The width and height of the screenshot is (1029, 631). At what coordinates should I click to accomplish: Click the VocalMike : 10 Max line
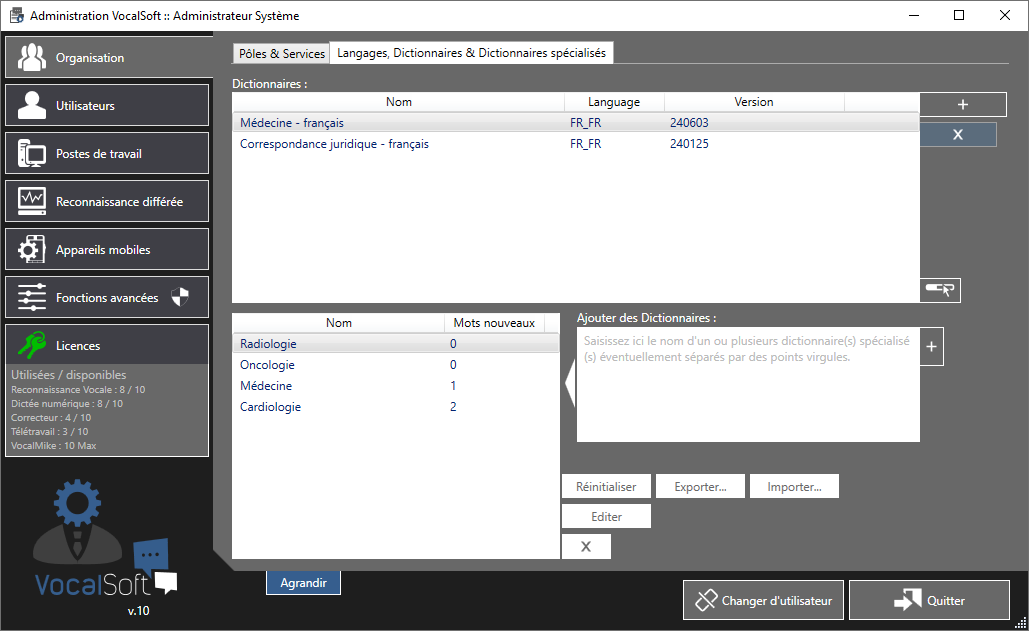point(54,445)
